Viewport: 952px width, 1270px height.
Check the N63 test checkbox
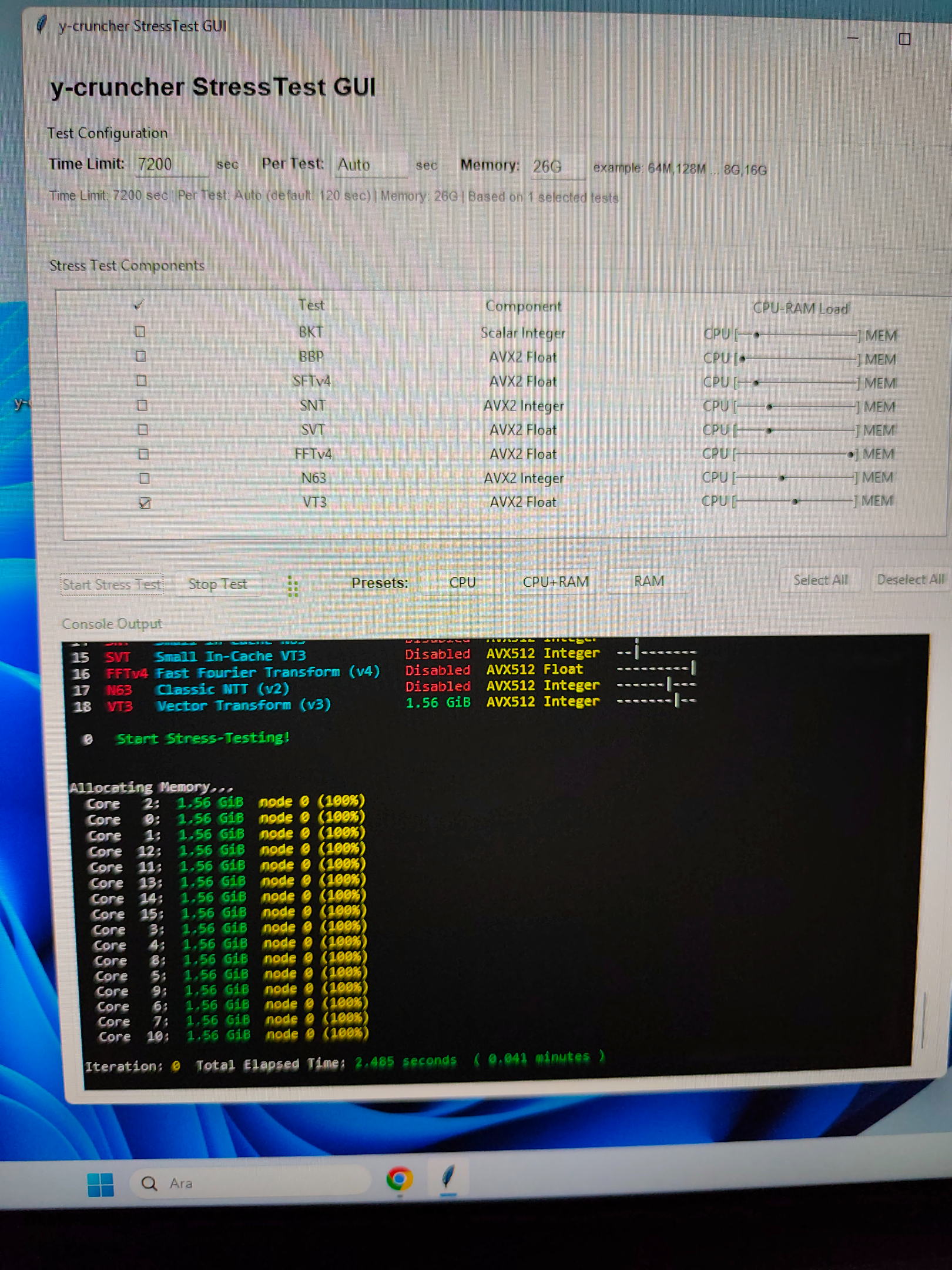(x=144, y=478)
